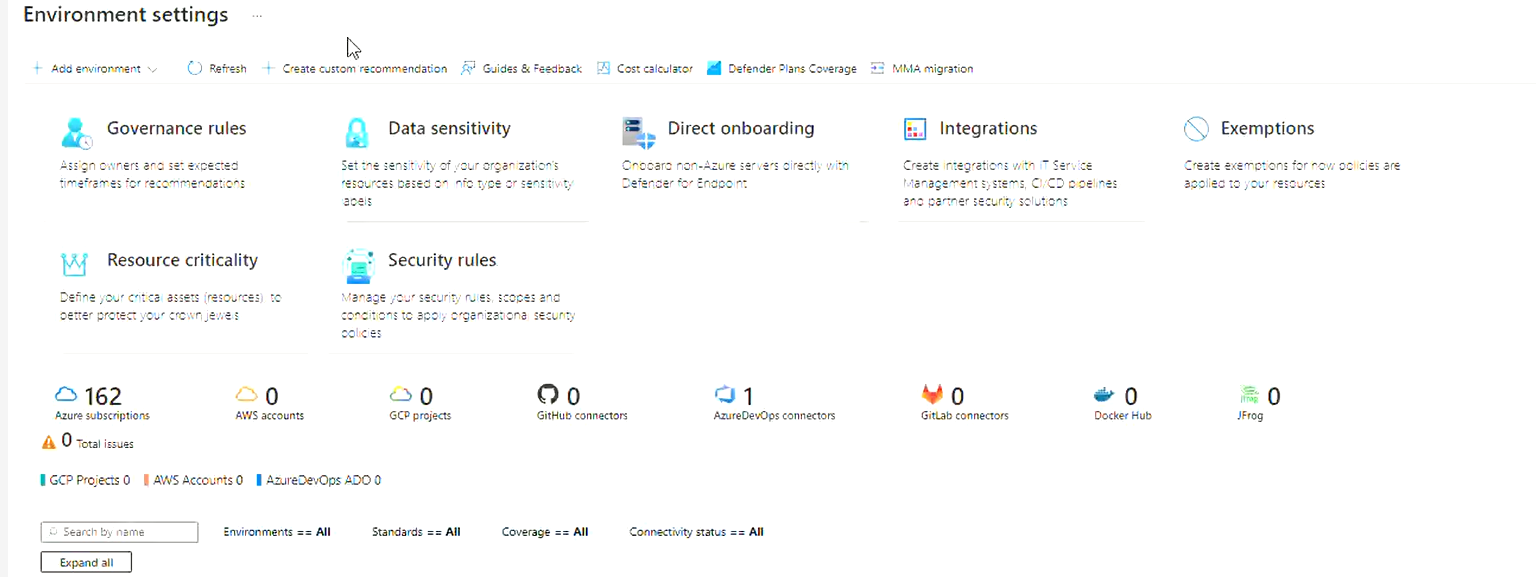Click Create custom recommendation
The height and width of the screenshot is (577, 1536).
coord(355,69)
